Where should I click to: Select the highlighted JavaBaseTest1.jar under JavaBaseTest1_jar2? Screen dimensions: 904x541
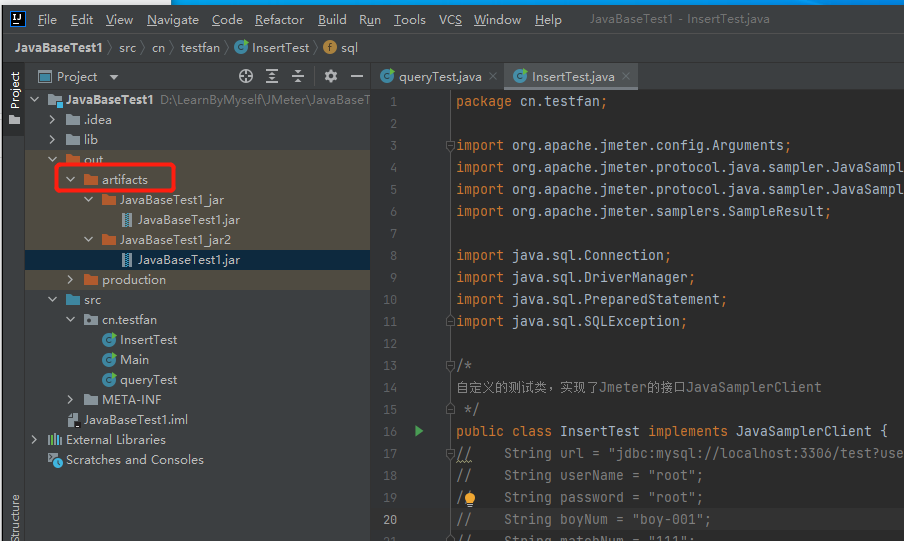click(x=188, y=260)
